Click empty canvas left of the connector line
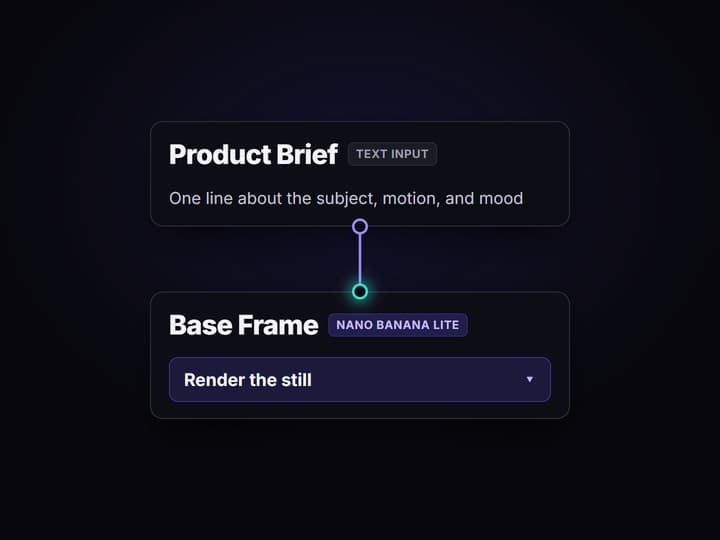This screenshot has width=720, height=540. (253, 259)
